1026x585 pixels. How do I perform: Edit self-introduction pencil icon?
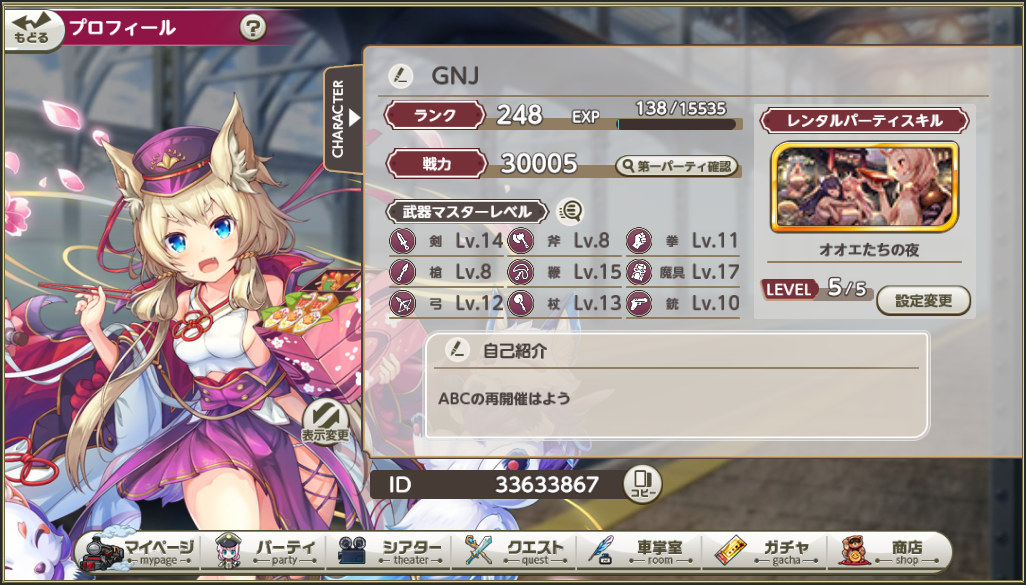[x=458, y=349]
